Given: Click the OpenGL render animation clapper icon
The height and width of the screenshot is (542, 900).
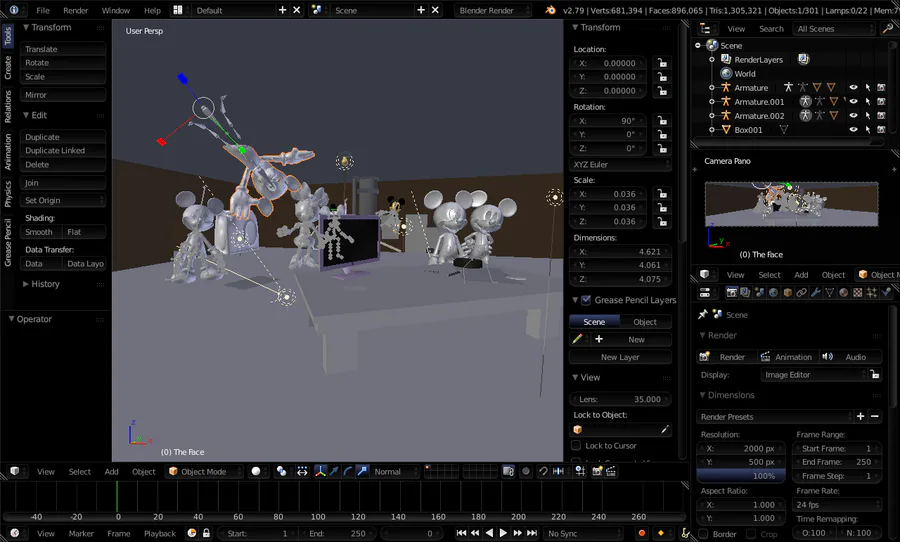Looking at the screenshot, I should 611,471.
